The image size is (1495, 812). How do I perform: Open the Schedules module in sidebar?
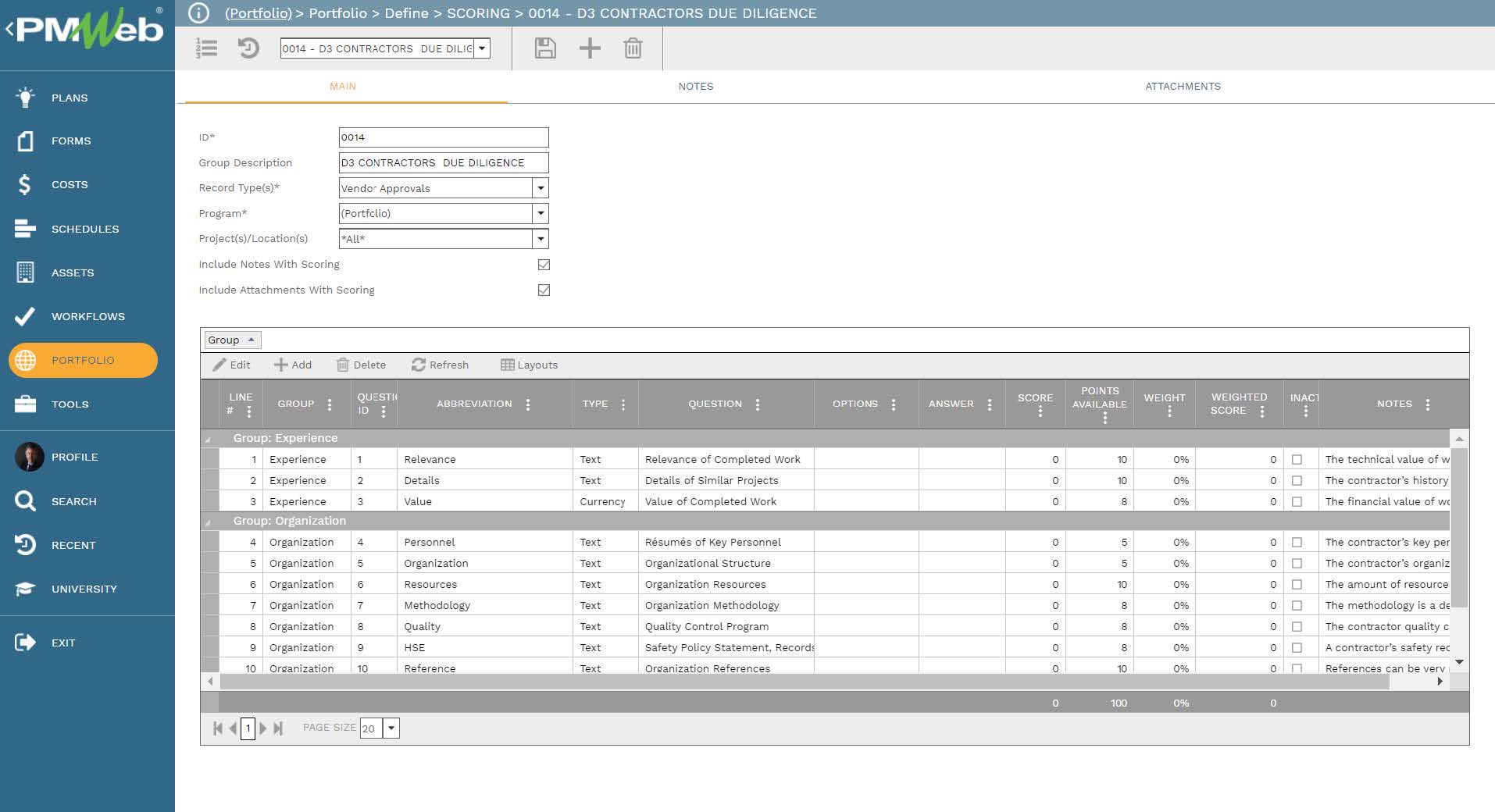coord(85,229)
